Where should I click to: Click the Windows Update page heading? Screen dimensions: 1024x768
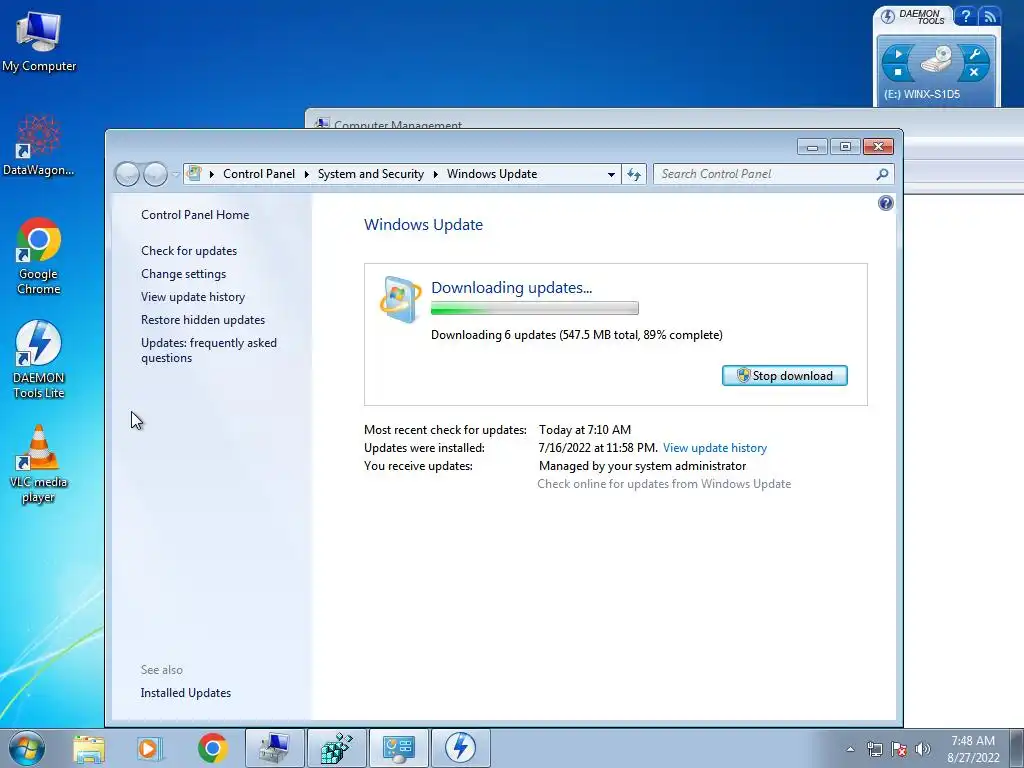[x=423, y=225]
